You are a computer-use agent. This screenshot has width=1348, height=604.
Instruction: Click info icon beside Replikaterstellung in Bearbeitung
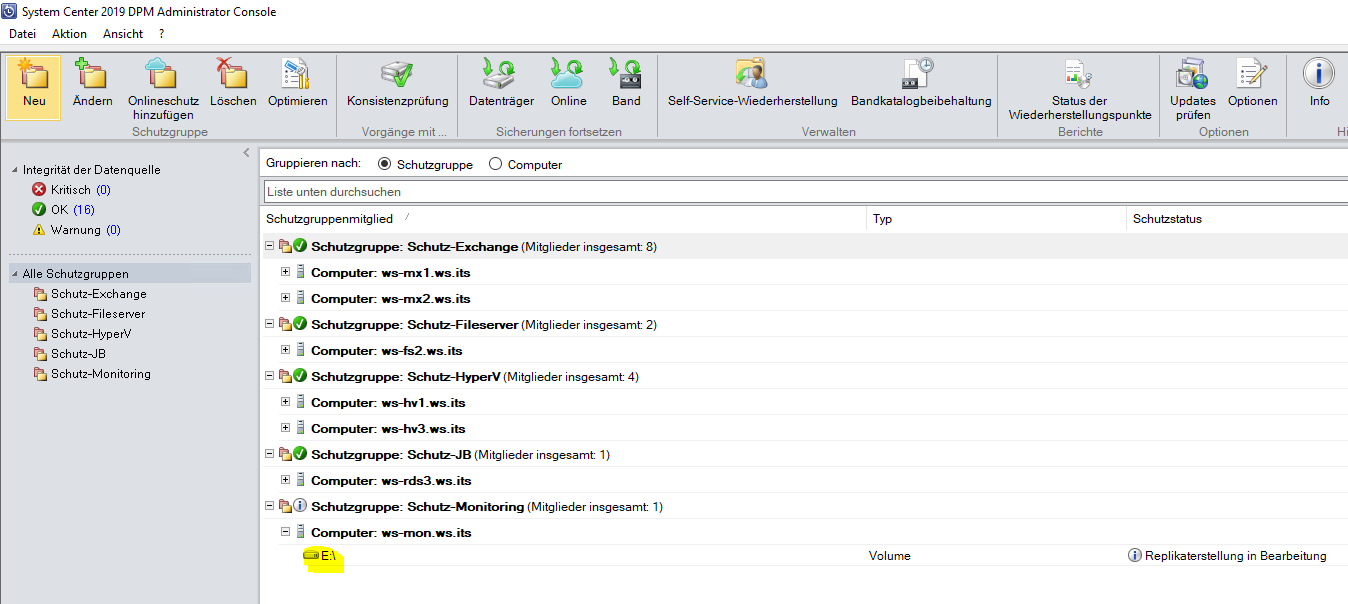tap(1135, 555)
